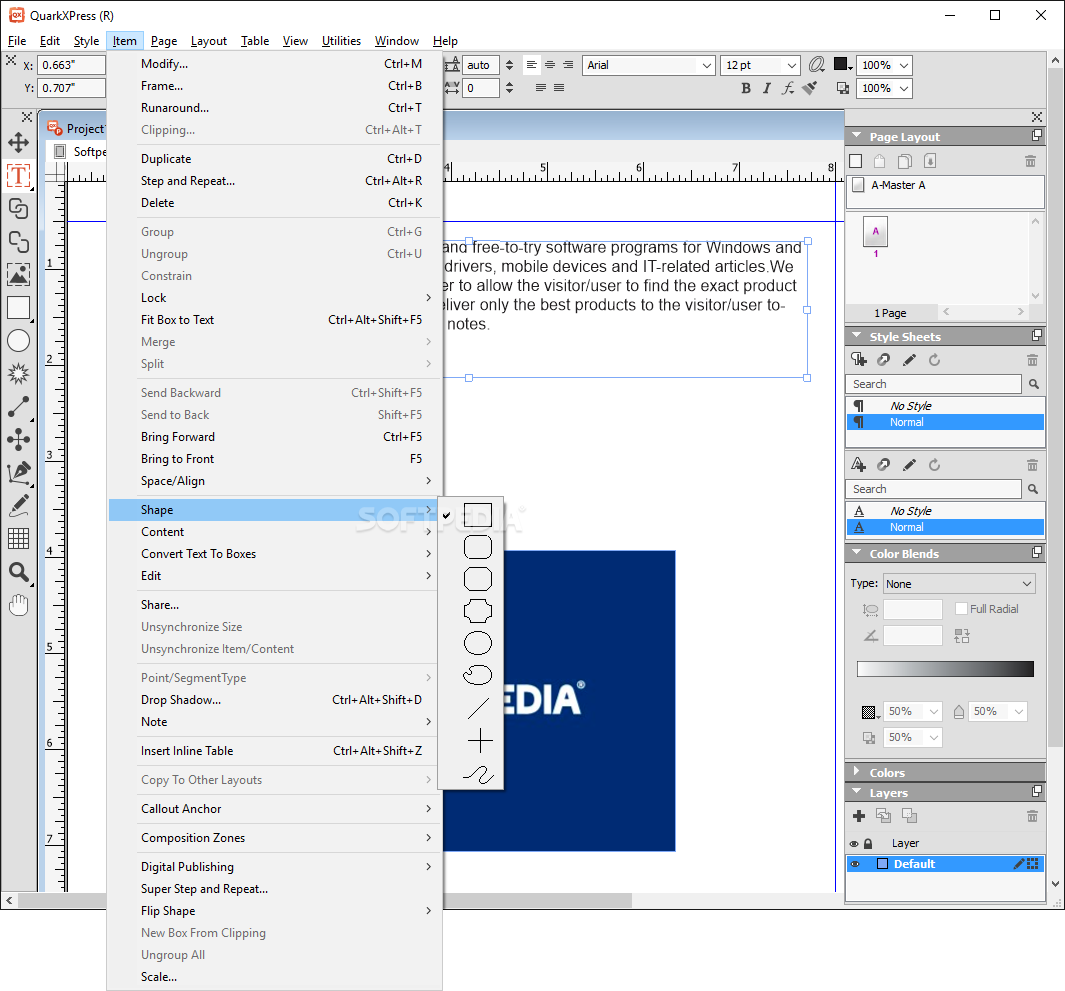Click Style Sheets paragraph search magnifier

click(x=1033, y=384)
